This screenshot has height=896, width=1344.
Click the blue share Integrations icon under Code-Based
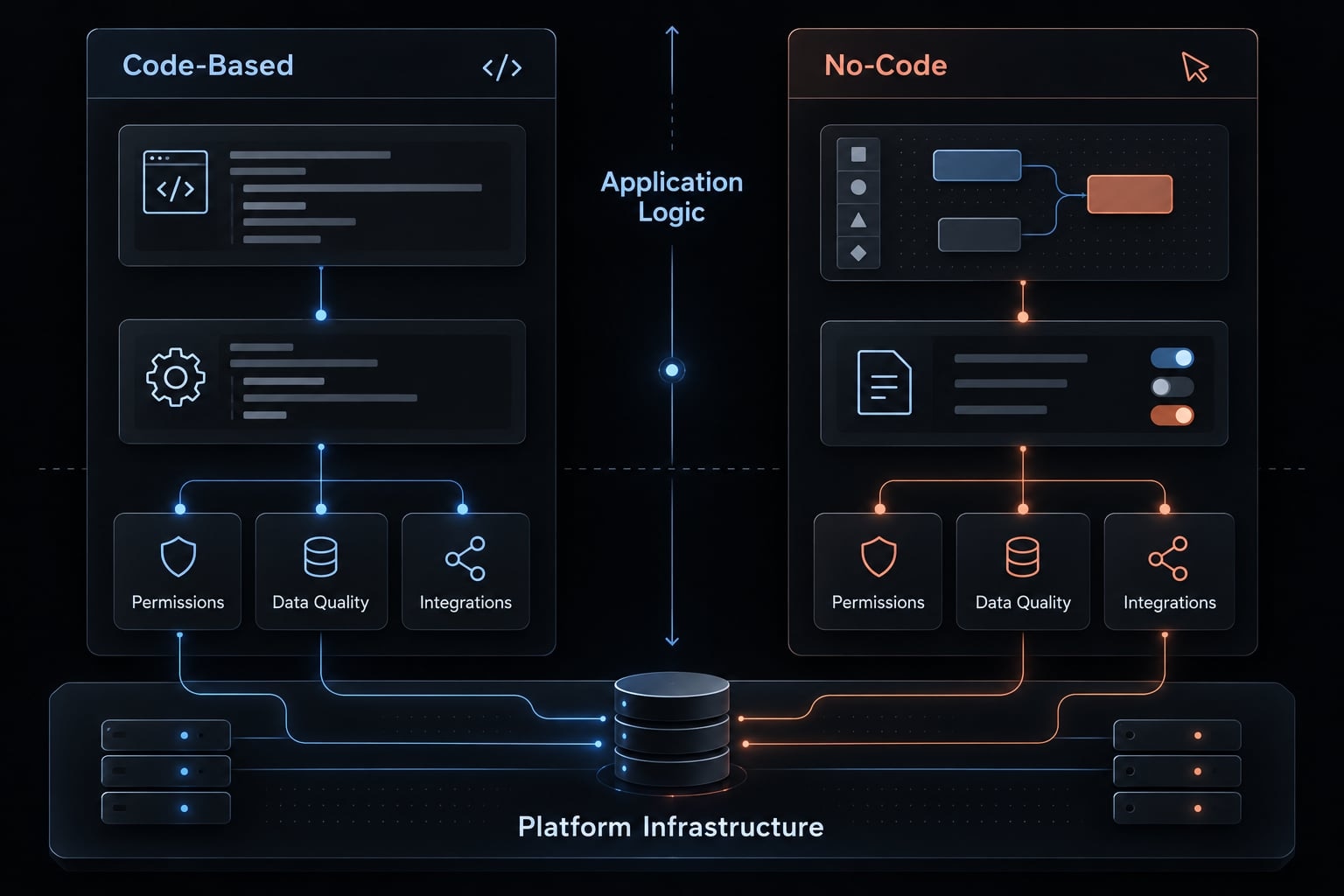click(x=465, y=558)
